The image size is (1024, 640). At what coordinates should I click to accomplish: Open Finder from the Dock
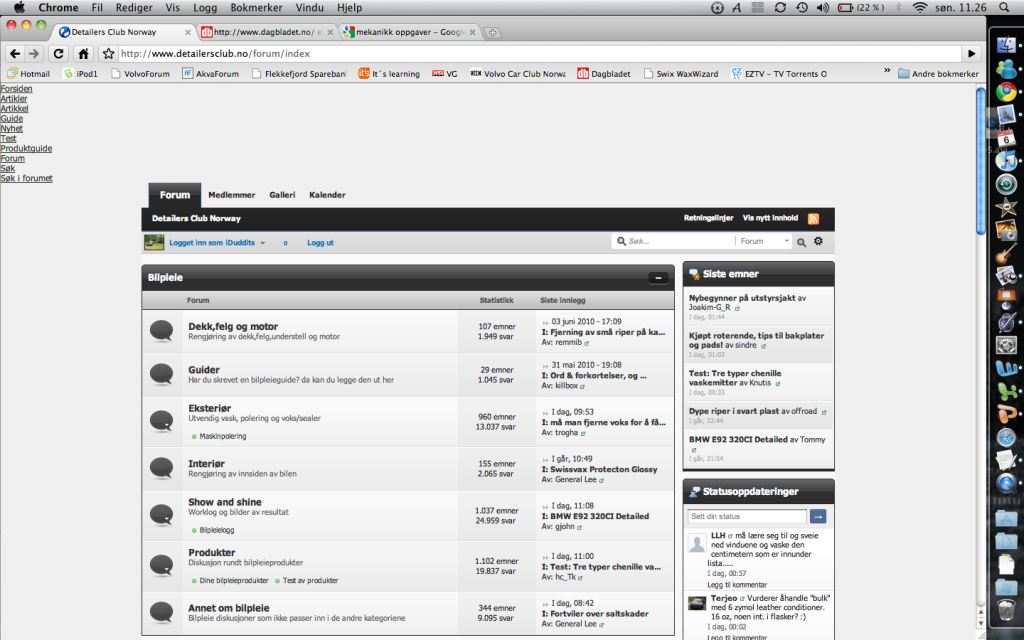click(1006, 44)
